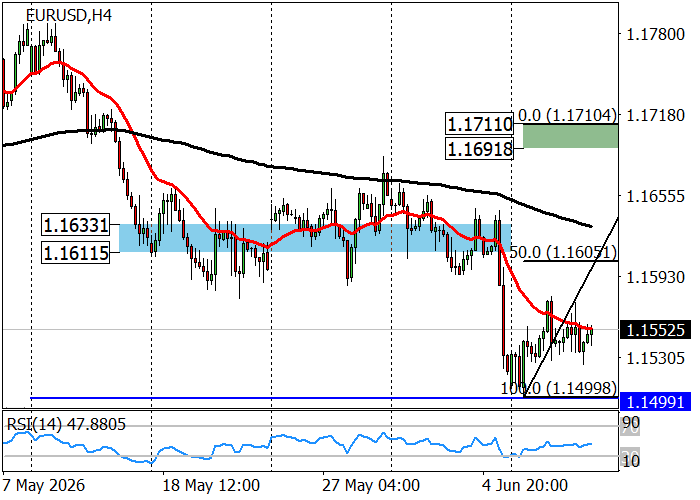
Task: Click the Fibonacci 0.0 (1.17104) level label
Action: 568,115
